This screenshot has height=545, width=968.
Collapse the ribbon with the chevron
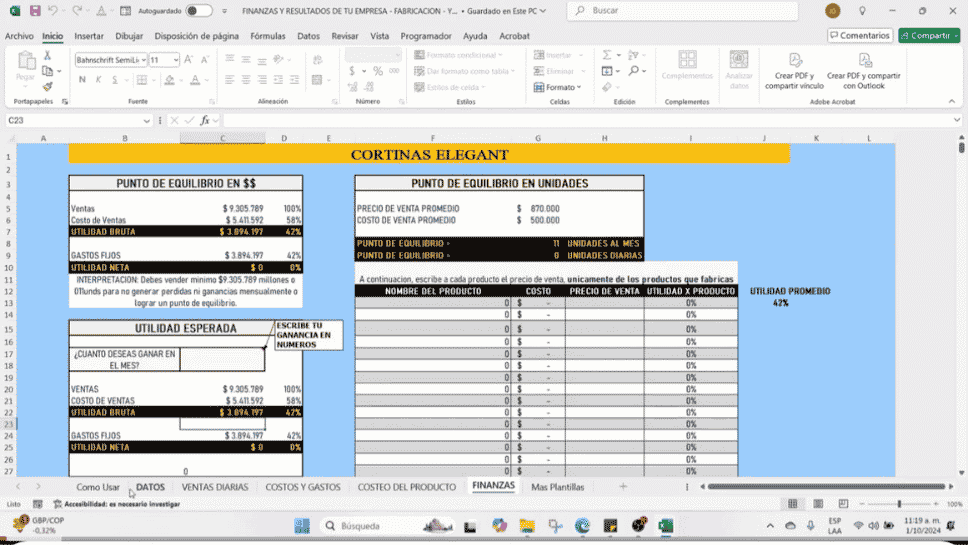tap(951, 101)
